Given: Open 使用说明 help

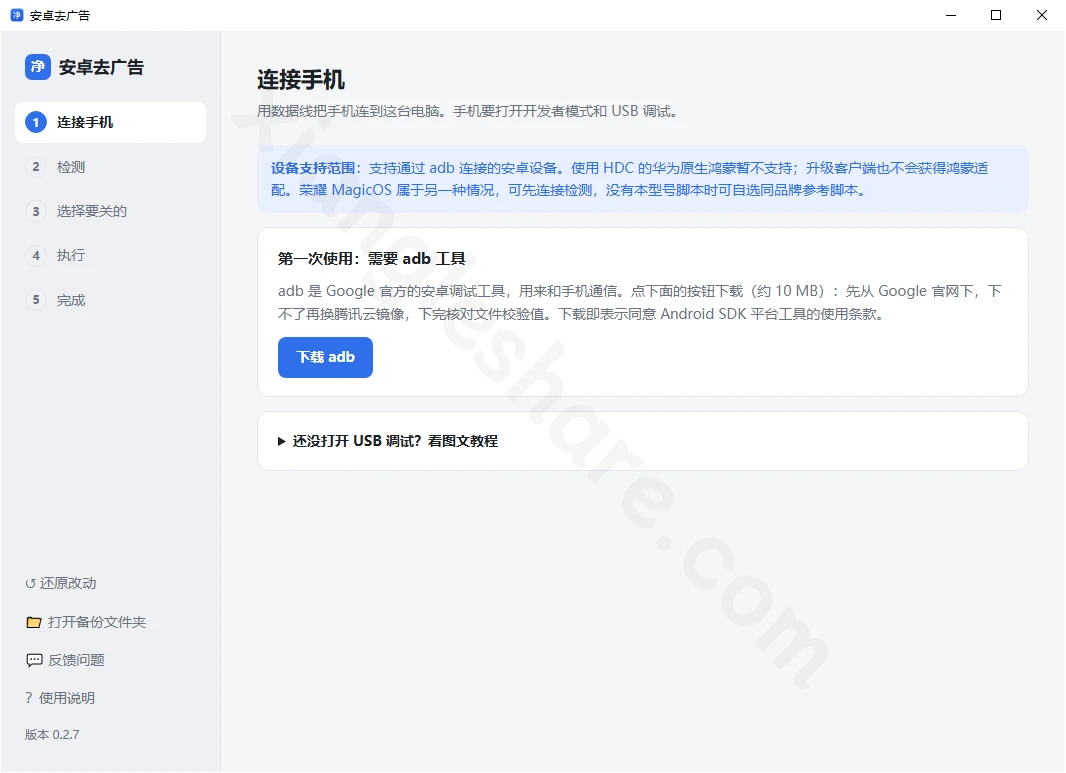Looking at the screenshot, I should (60, 698).
